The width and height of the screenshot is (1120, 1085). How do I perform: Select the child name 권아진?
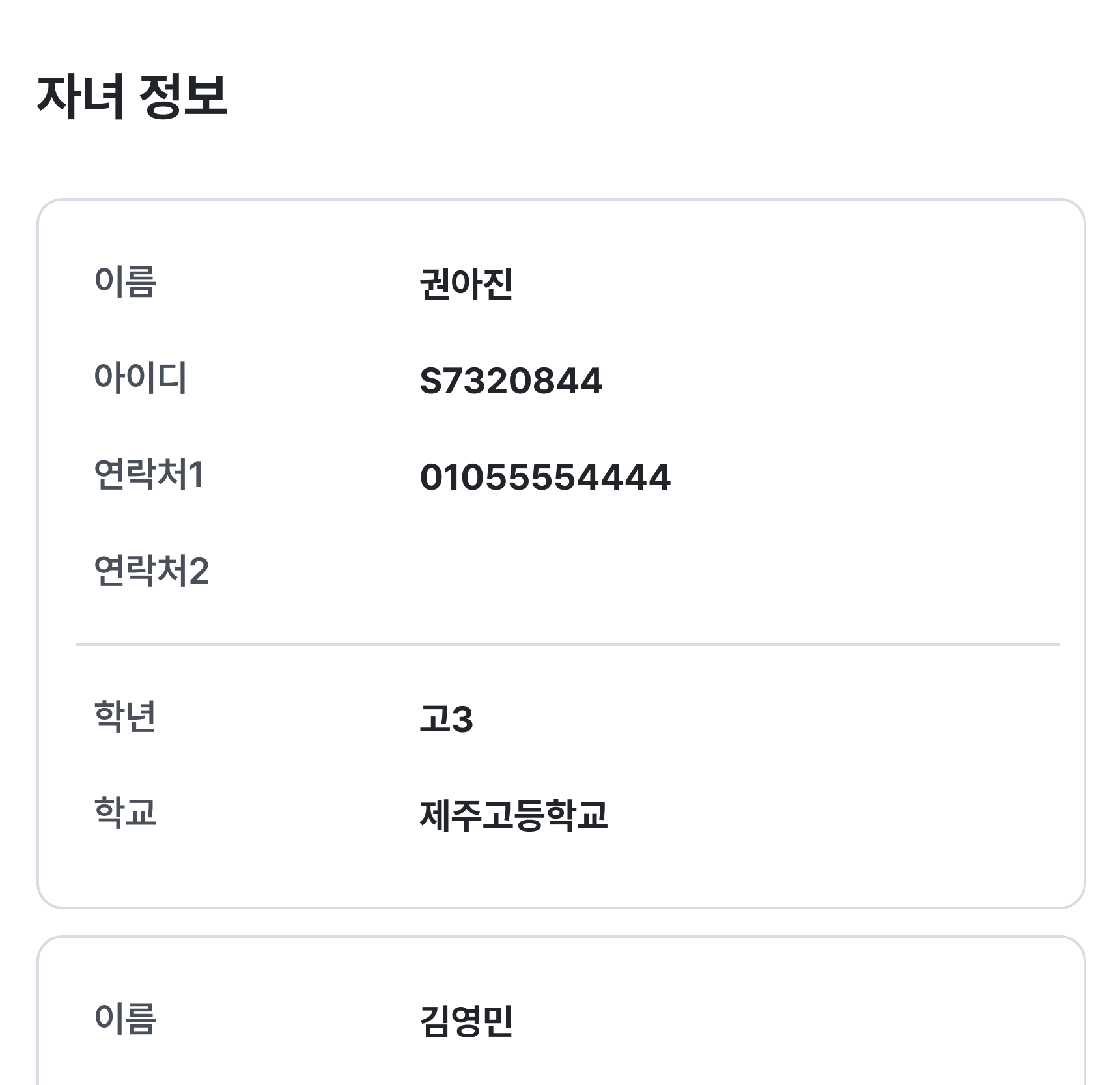[466, 284]
